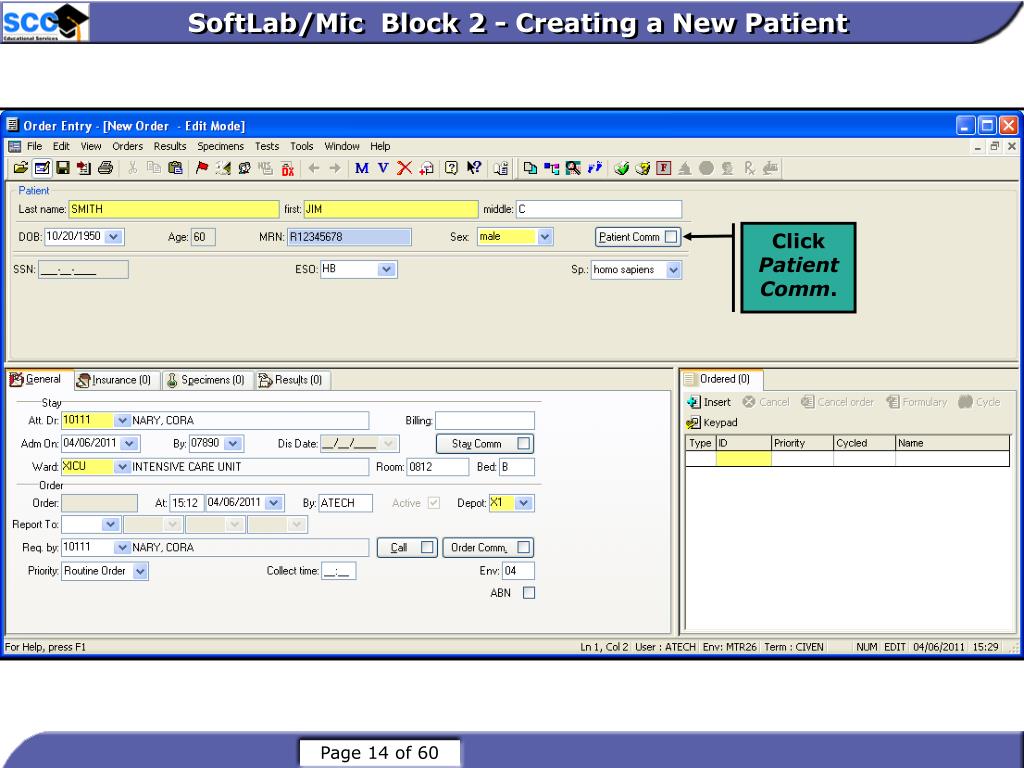Tick the Stay Comm checkbox
Image resolution: width=1024 pixels, height=768 pixels.
click(x=523, y=443)
